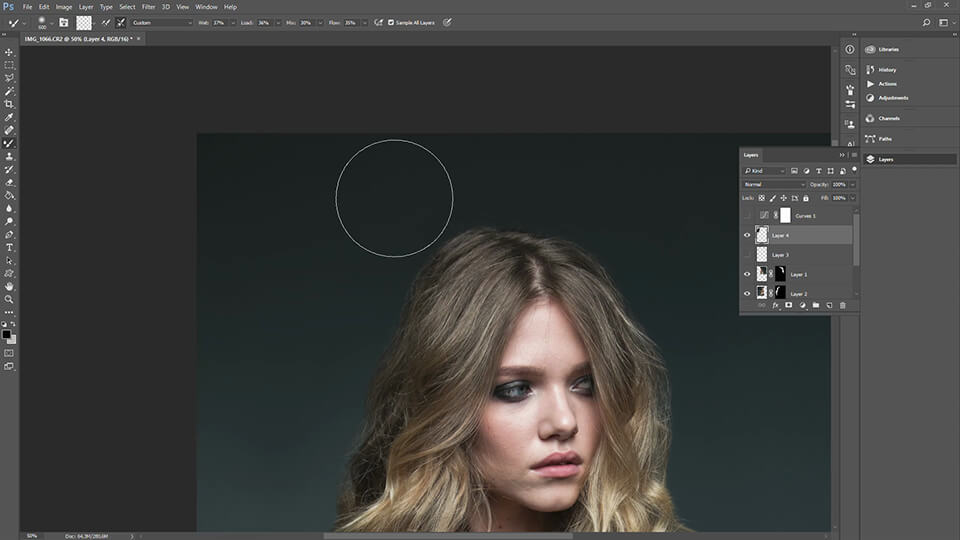Open the Normal blend mode dropdown
The height and width of the screenshot is (540, 960).
774,184
